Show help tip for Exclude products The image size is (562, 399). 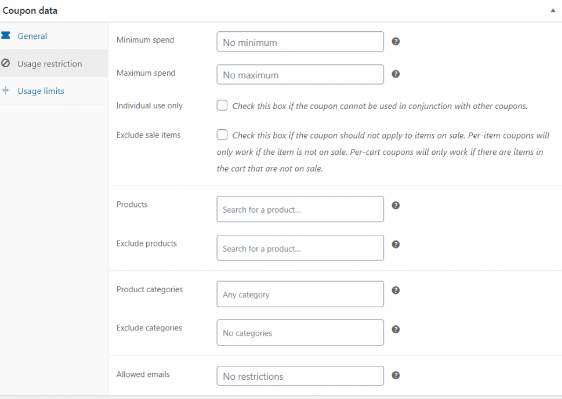click(x=395, y=244)
